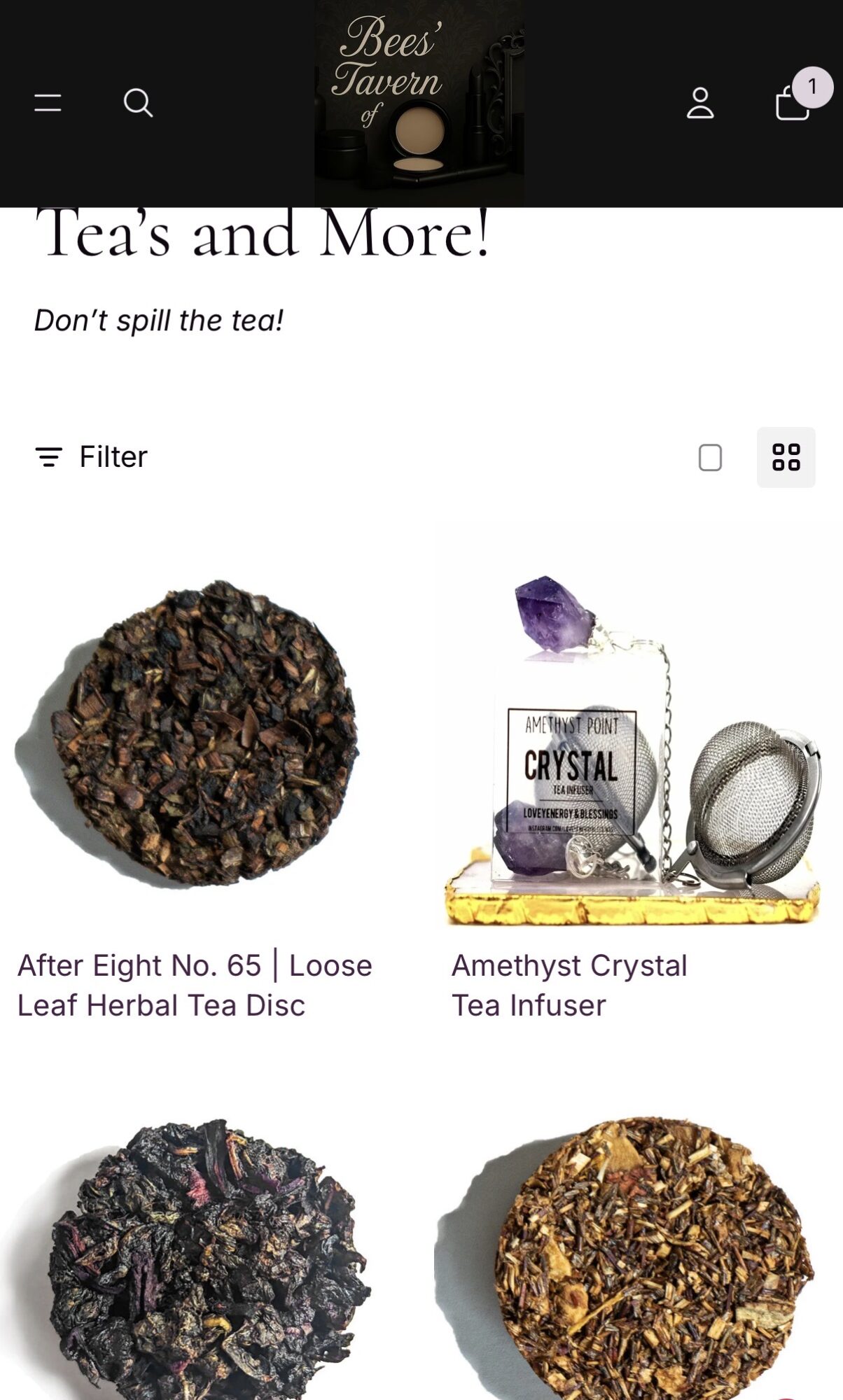Click the Filter text label
843x1400 pixels.
(x=113, y=457)
